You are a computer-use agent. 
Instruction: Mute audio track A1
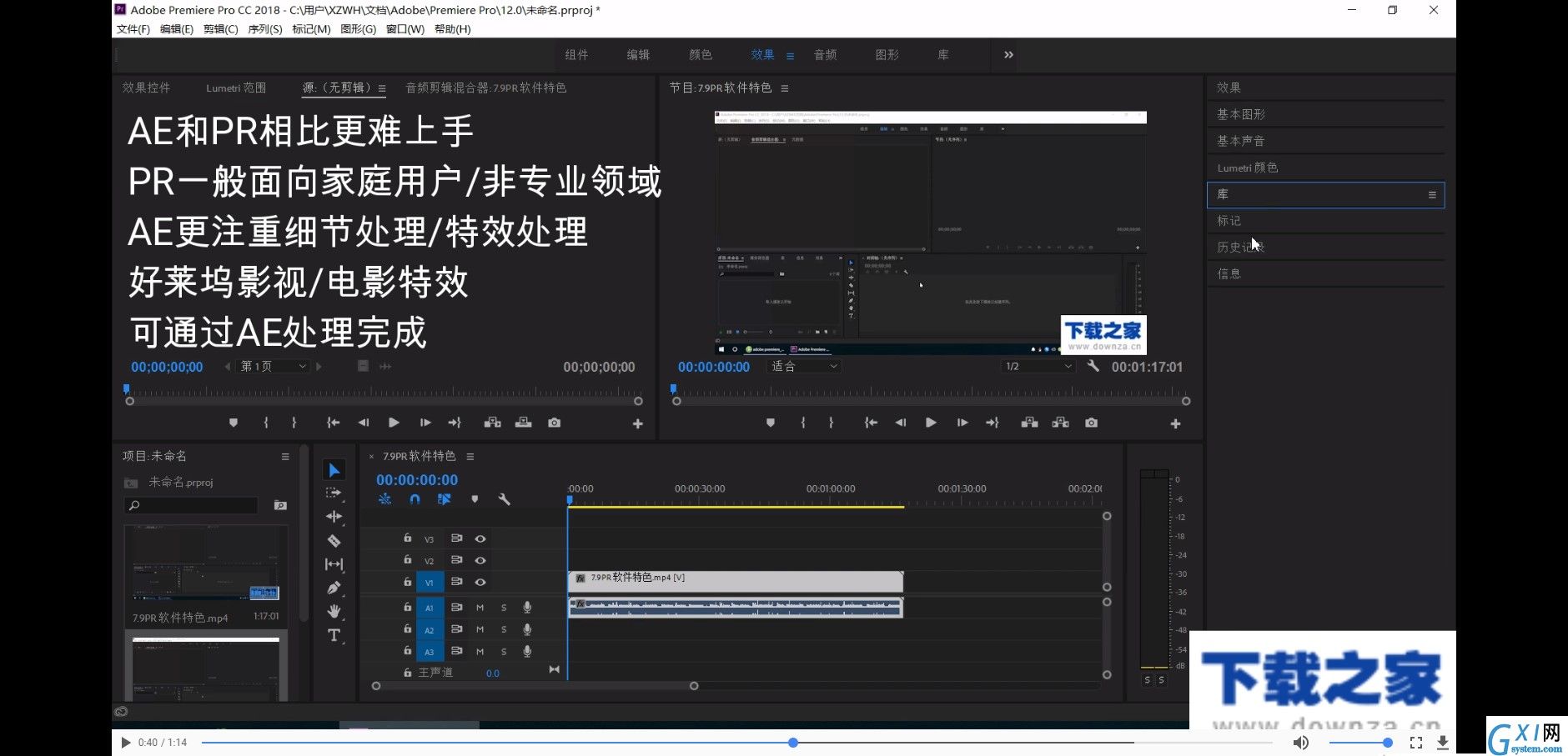coord(480,608)
